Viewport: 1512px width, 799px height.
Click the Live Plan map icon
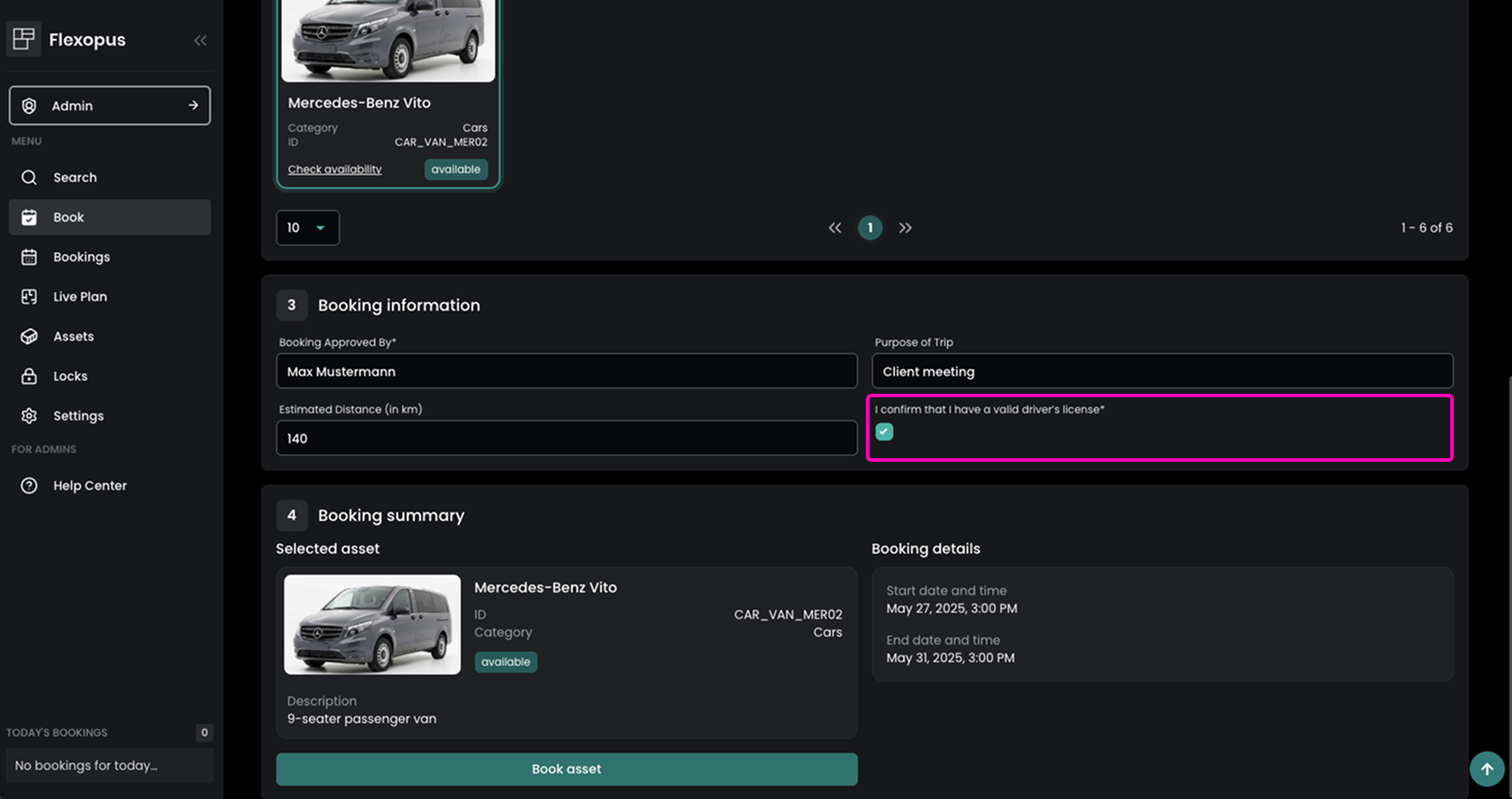[29, 297]
